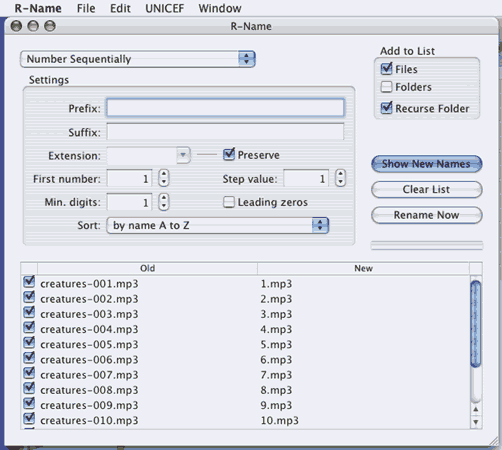Expand the Extension combo box arrow
The image size is (502, 450).
point(183,155)
